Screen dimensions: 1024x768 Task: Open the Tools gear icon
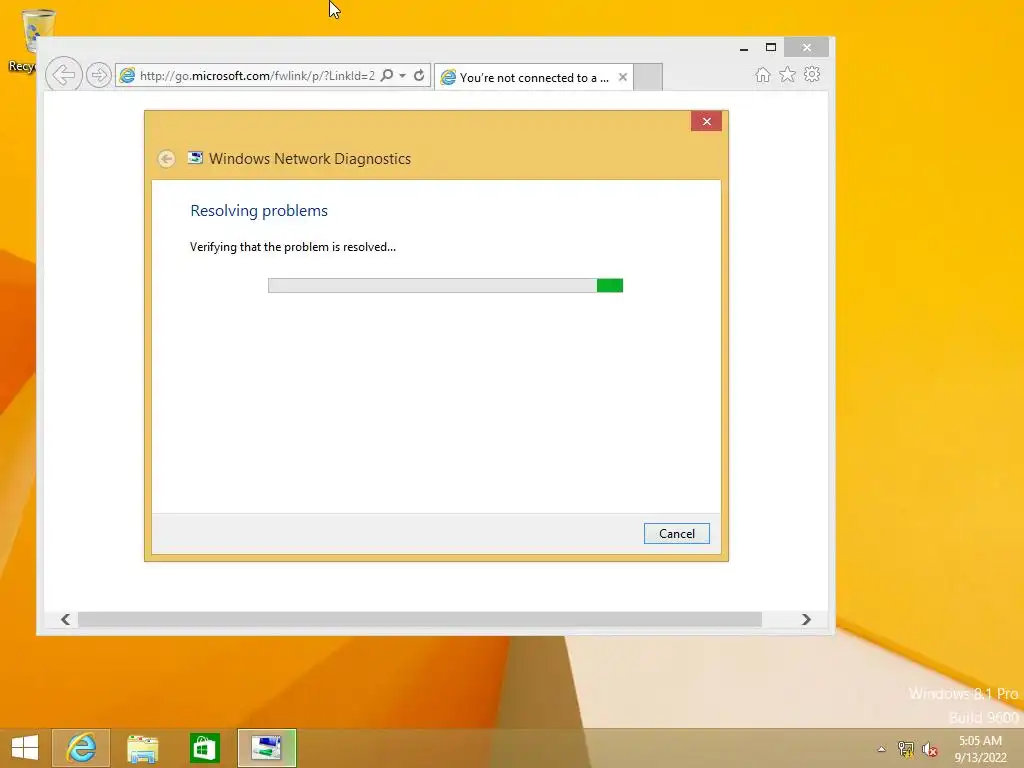[812, 74]
